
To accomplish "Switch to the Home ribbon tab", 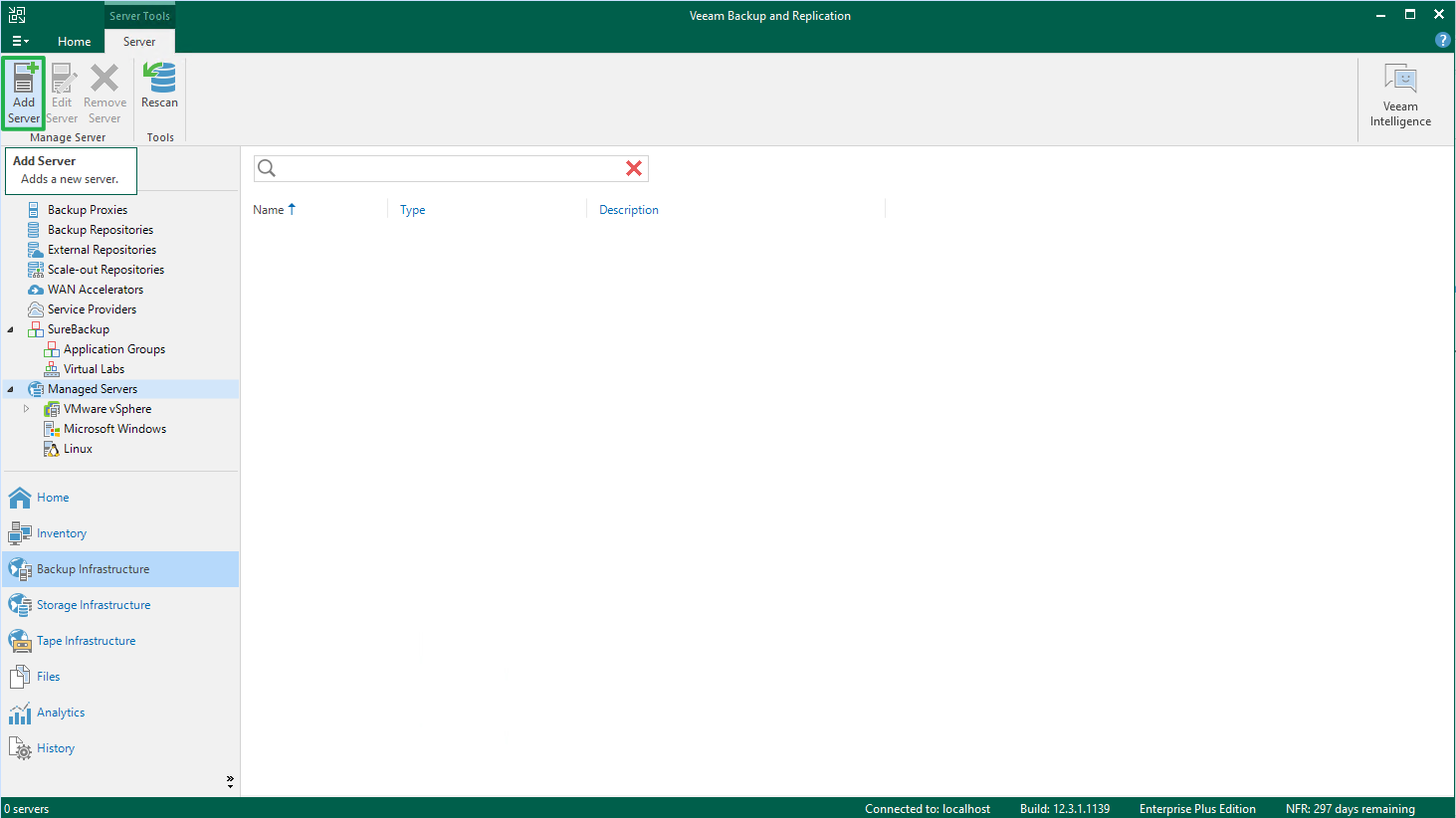I will click(x=75, y=42).
